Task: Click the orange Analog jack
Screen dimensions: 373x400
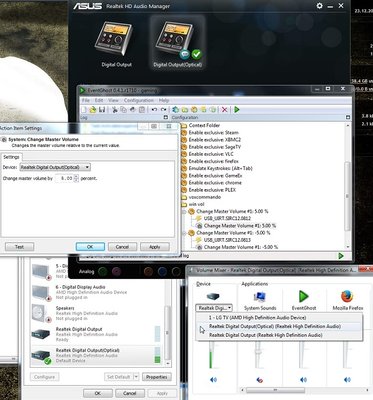Action: pos(148,271)
